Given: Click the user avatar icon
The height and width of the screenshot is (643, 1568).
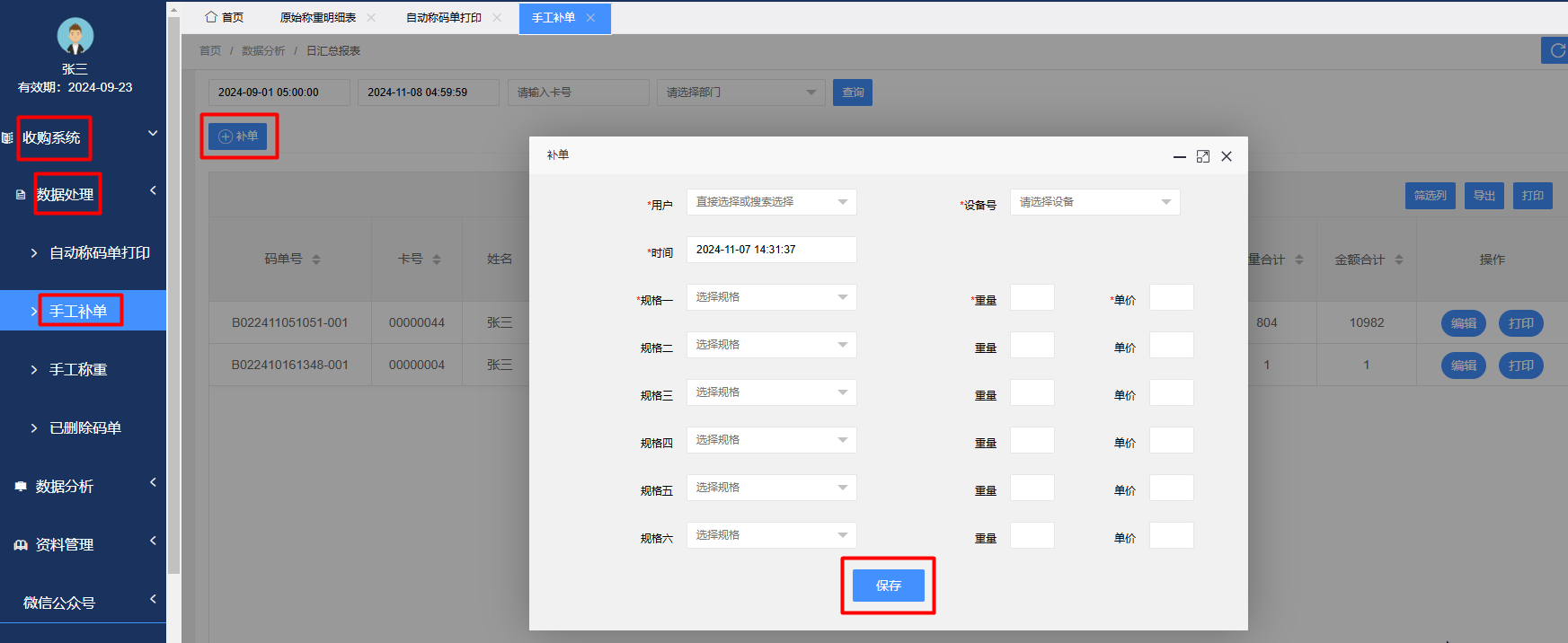Looking at the screenshot, I should [75, 36].
